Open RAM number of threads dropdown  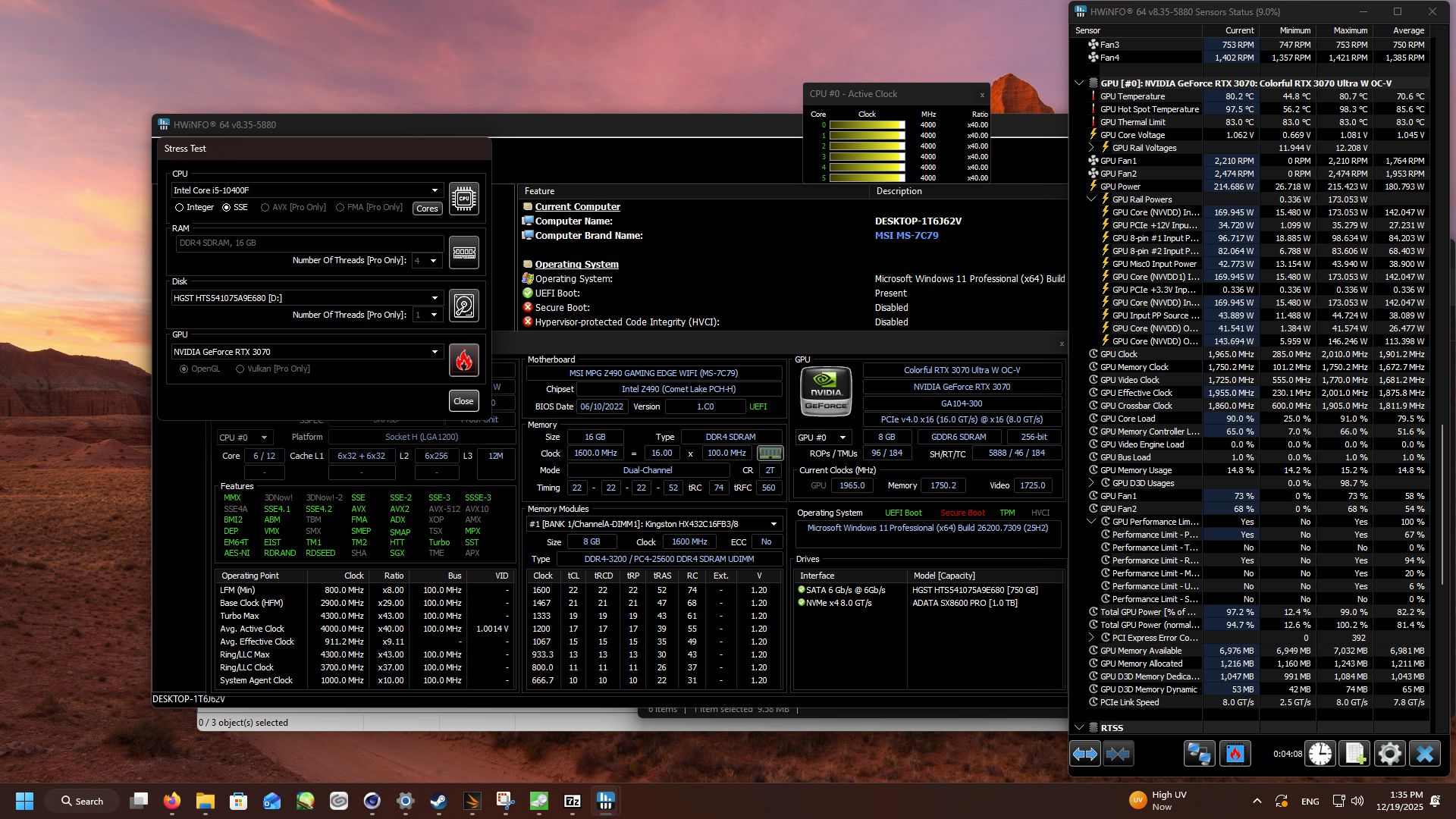pyautogui.click(x=427, y=261)
